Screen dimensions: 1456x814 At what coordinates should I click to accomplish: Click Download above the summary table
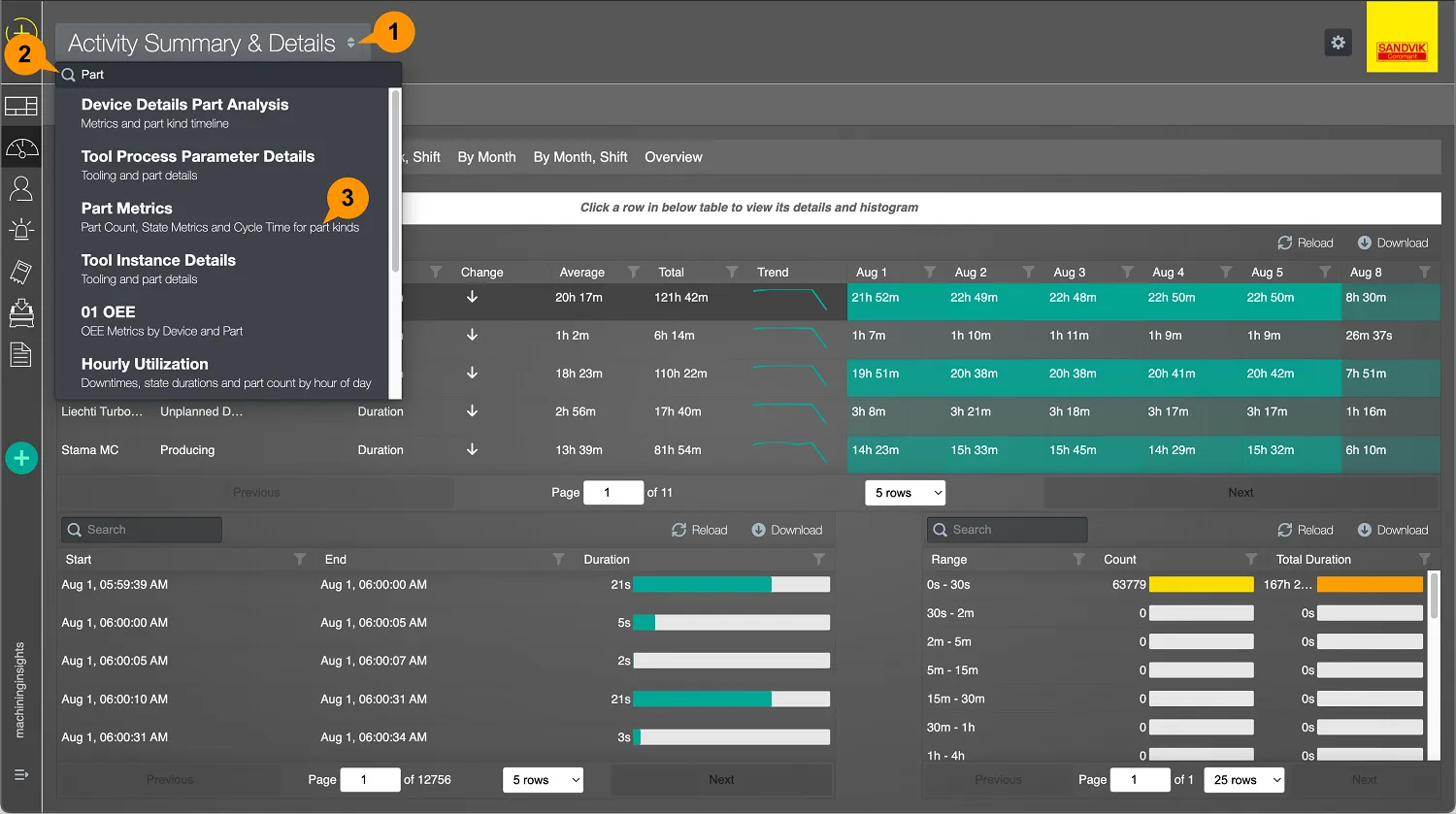(x=1393, y=244)
